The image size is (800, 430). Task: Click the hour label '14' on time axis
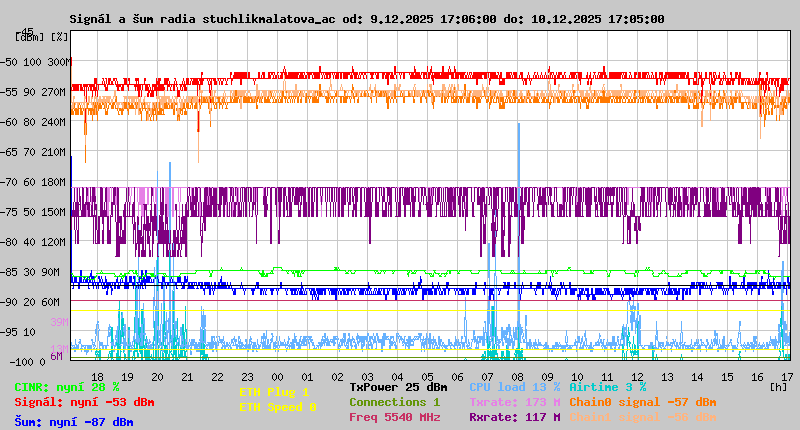pos(697,377)
